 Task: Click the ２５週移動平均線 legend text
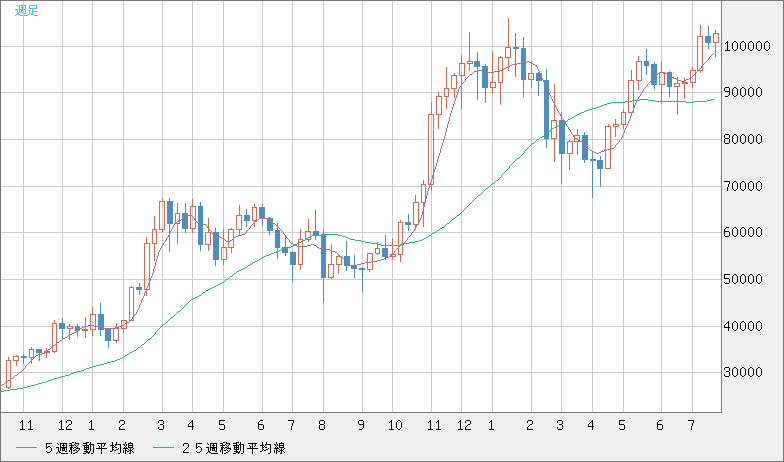(x=233, y=448)
